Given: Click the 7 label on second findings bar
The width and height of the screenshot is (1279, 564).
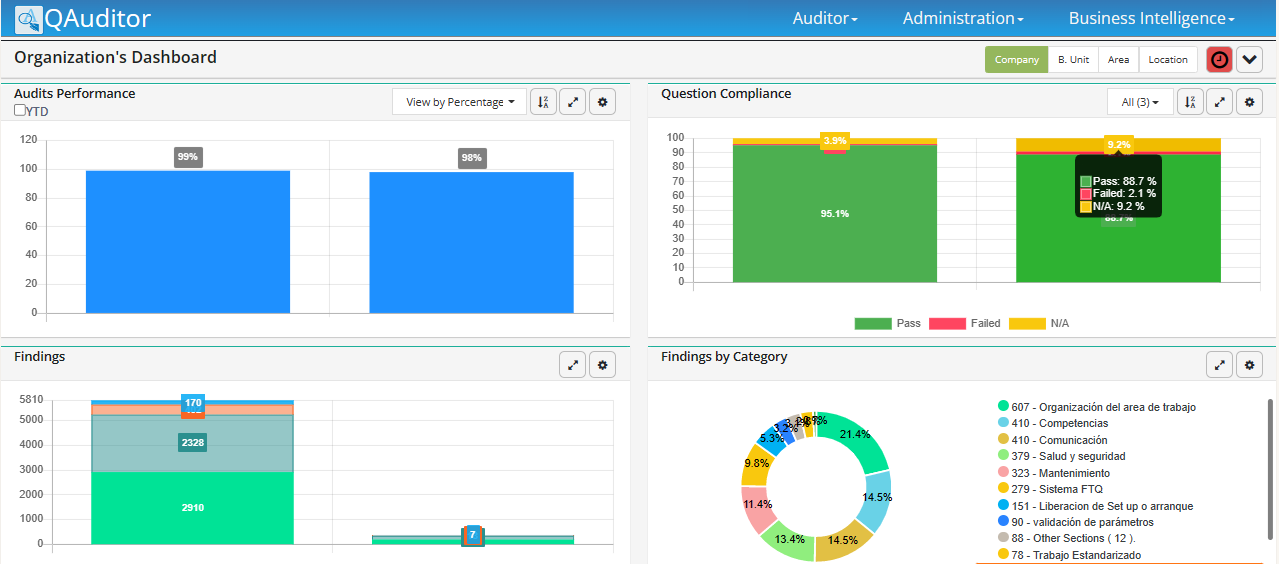Looking at the screenshot, I should [x=473, y=535].
